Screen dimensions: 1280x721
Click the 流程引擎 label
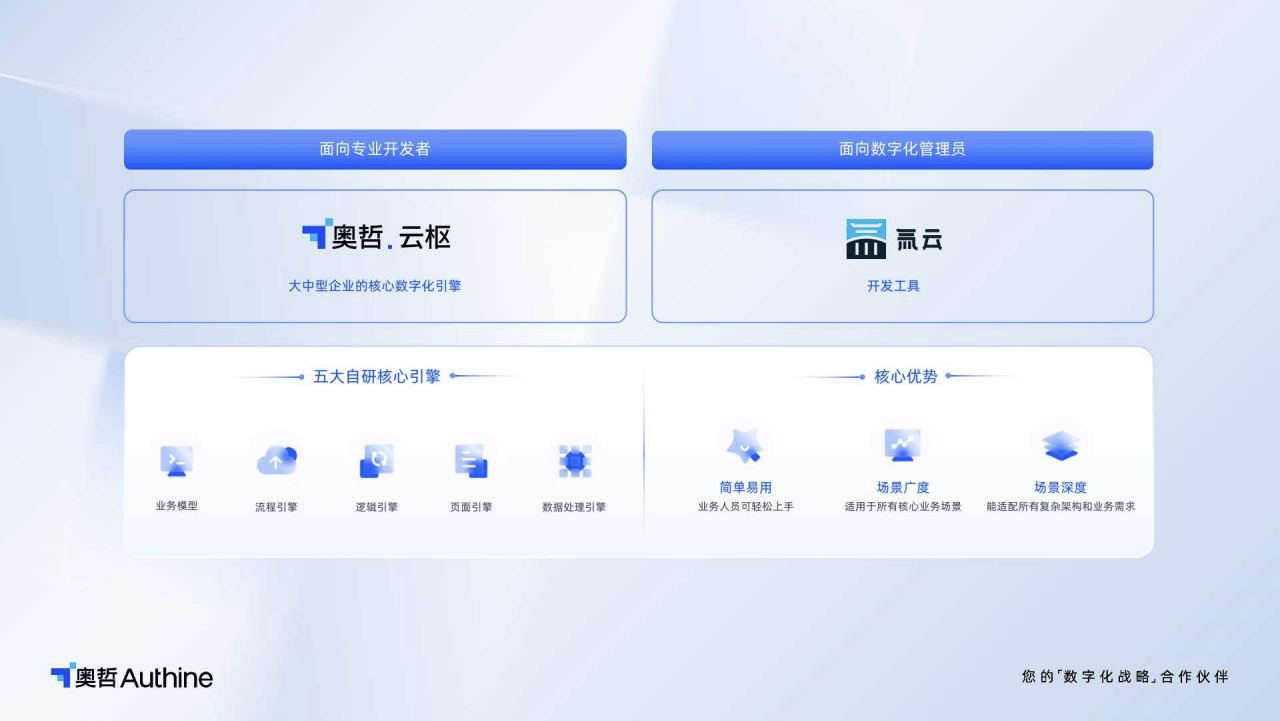pos(276,507)
